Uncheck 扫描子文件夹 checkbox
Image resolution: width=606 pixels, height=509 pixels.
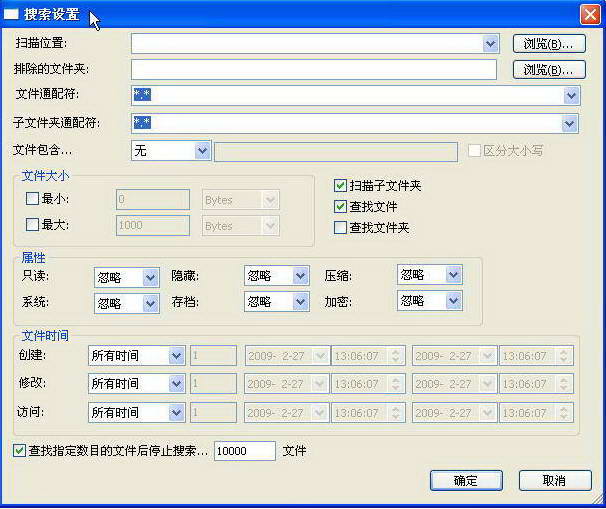340,186
